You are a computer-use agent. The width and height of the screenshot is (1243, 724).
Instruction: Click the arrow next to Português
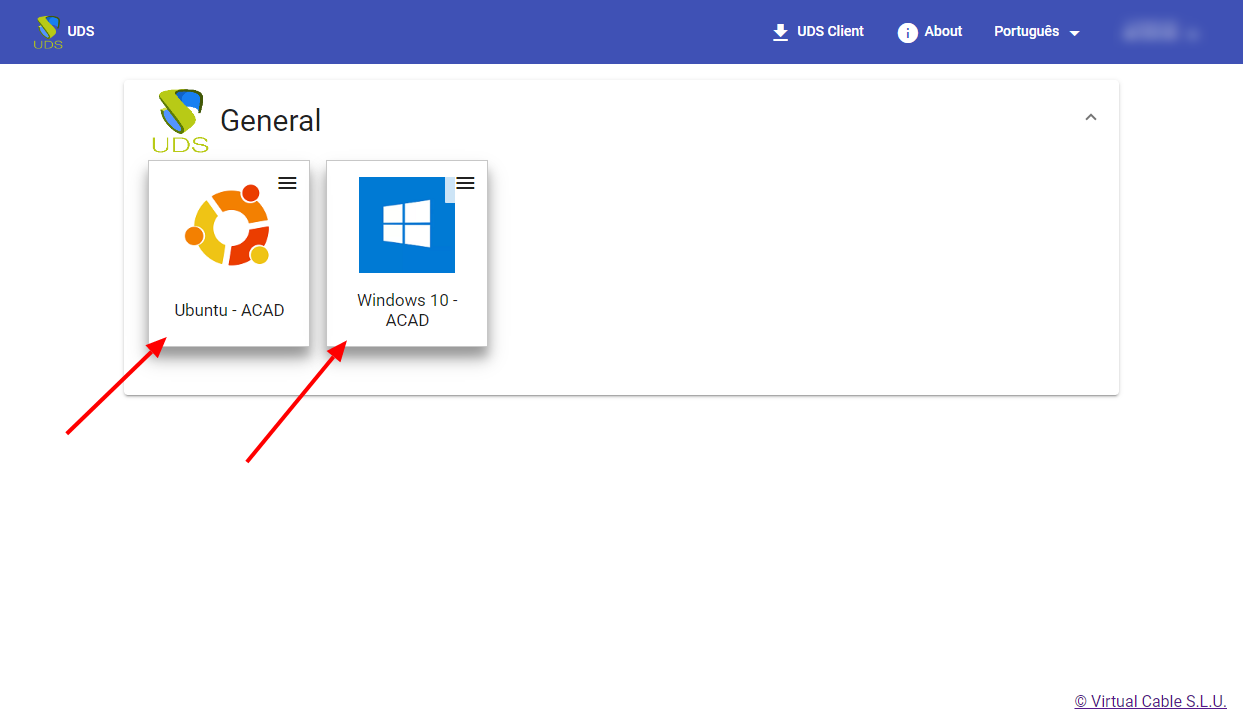click(1075, 33)
